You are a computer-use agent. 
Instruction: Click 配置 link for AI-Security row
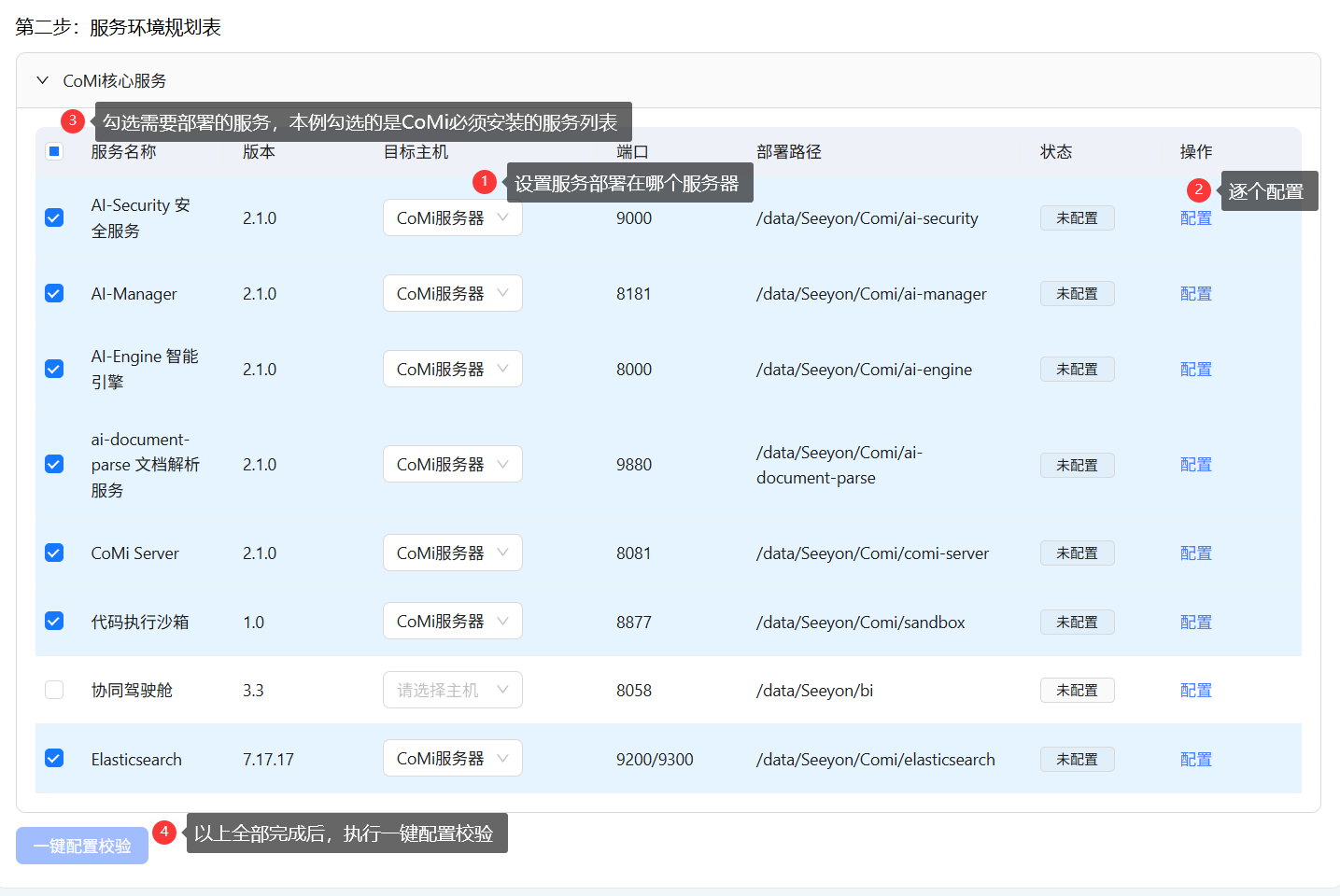(x=1196, y=217)
